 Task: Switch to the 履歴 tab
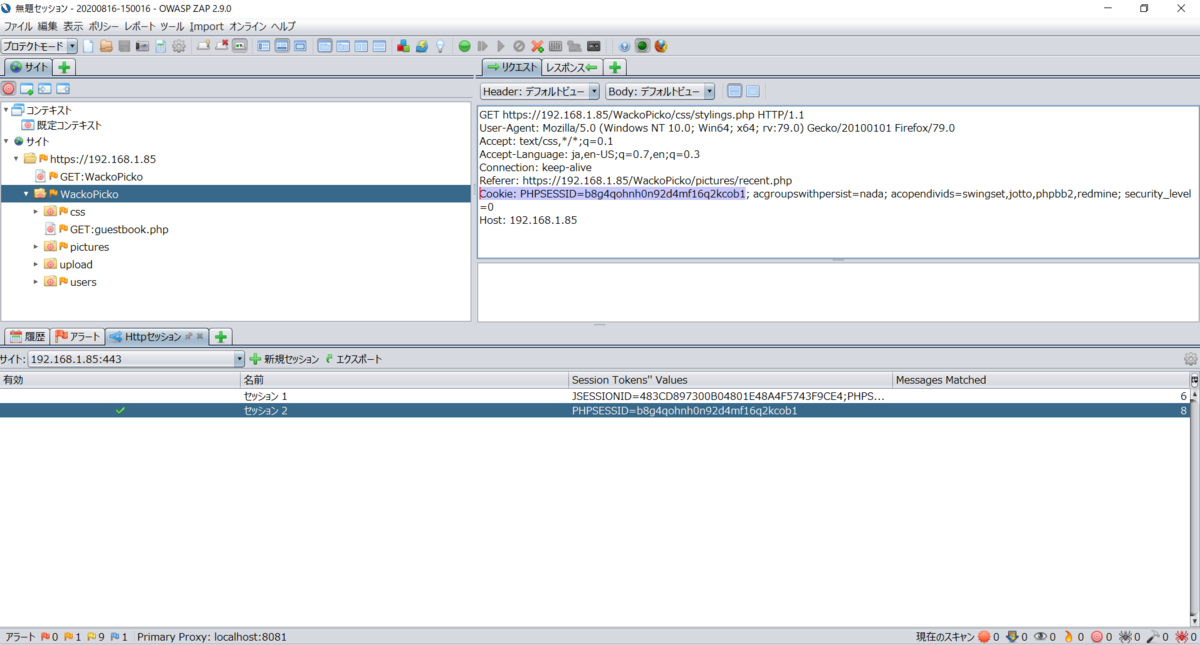click(x=27, y=336)
